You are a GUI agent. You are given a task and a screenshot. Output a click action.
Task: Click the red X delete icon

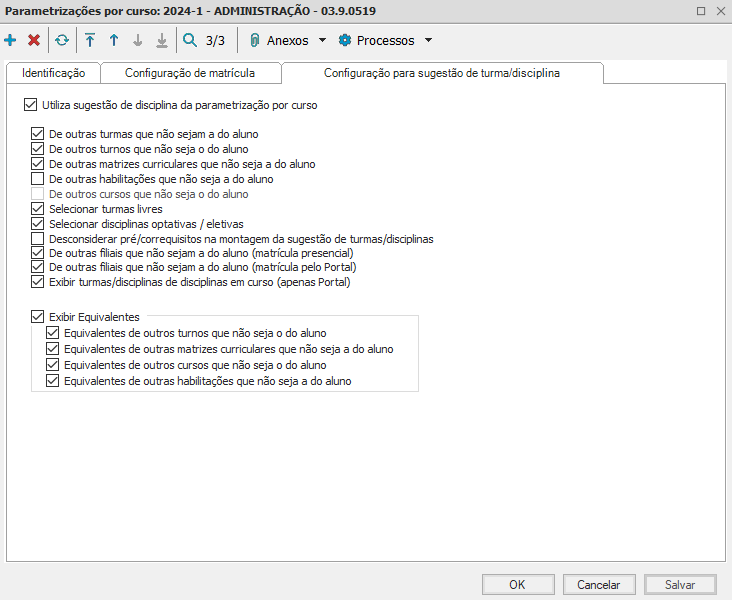click(34, 41)
